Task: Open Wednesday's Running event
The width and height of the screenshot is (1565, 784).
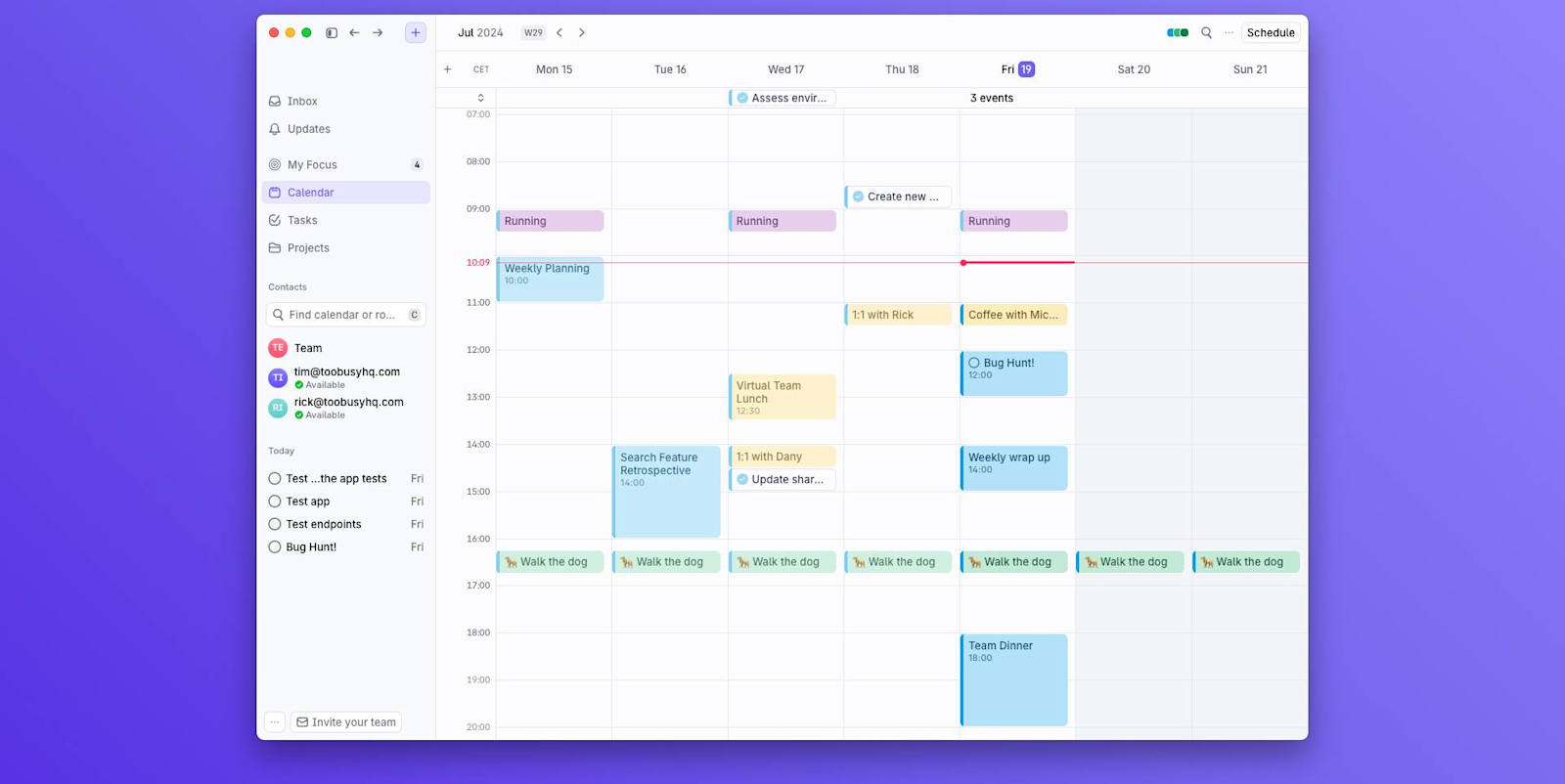Action: click(782, 221)
